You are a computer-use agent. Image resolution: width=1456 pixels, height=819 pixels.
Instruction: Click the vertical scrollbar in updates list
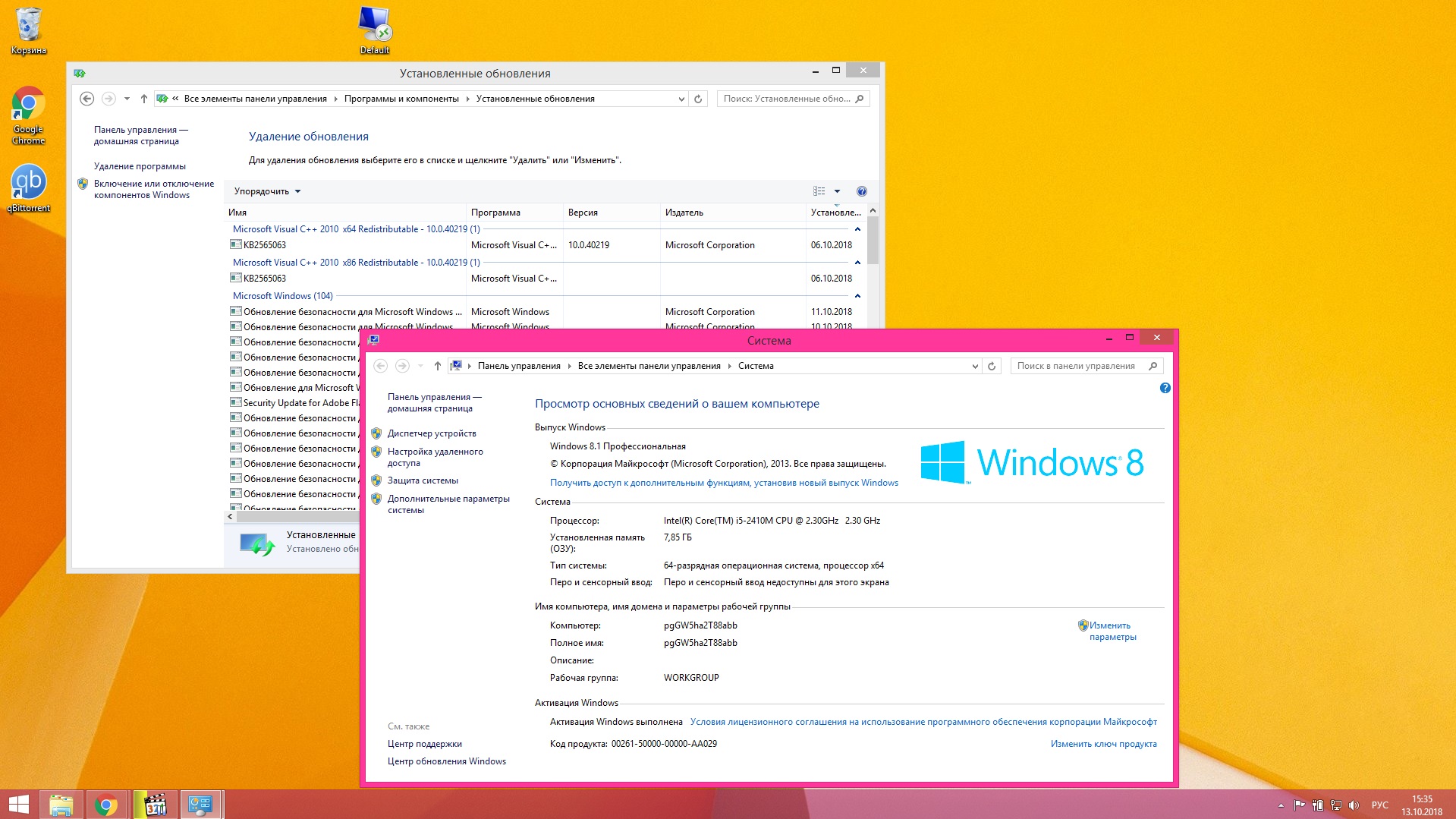[873, 240]
